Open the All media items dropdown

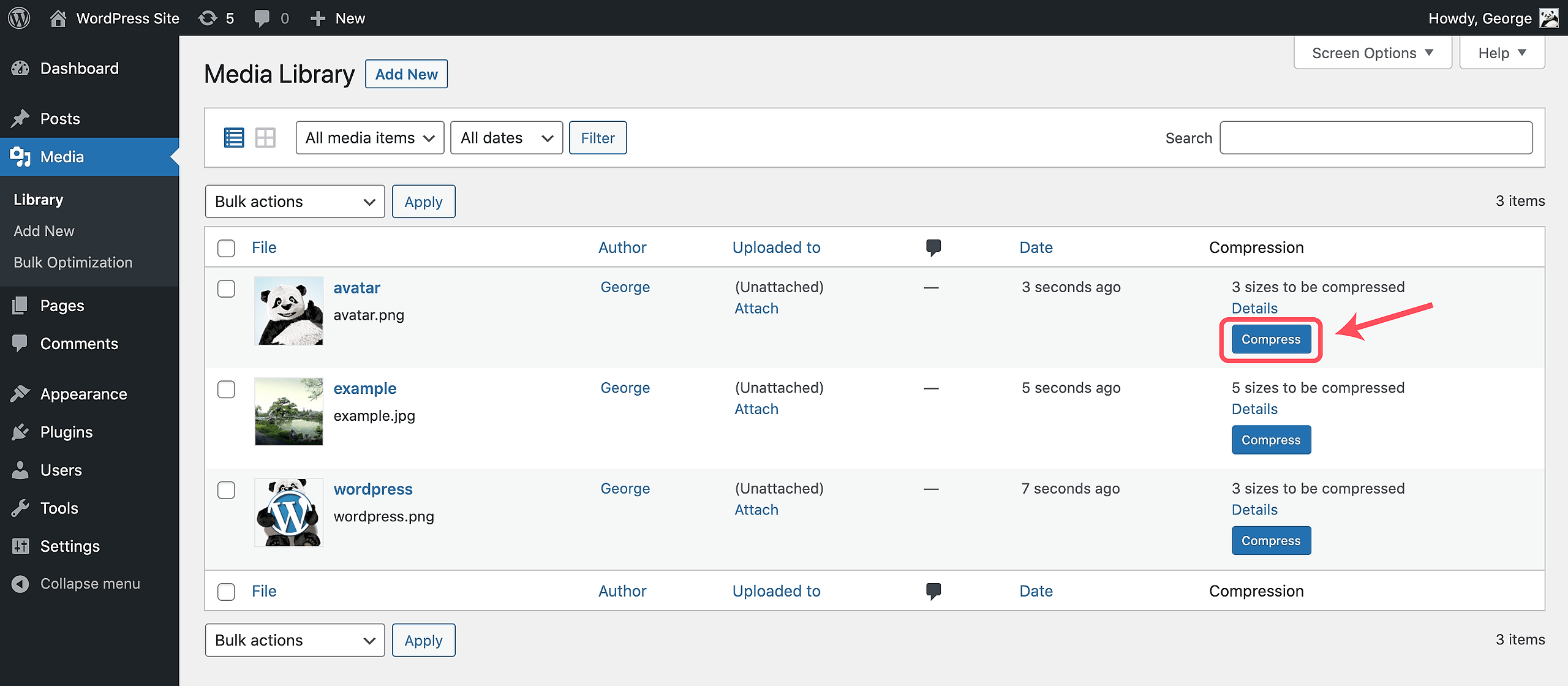tap(369, 138)
